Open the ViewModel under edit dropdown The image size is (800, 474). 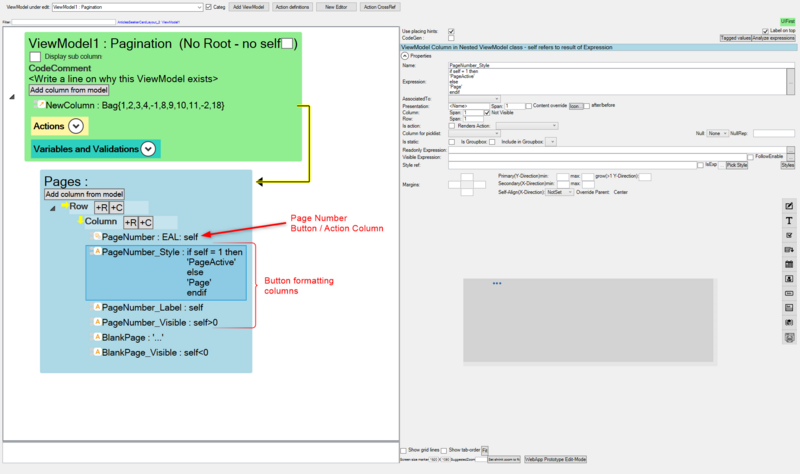128,7
